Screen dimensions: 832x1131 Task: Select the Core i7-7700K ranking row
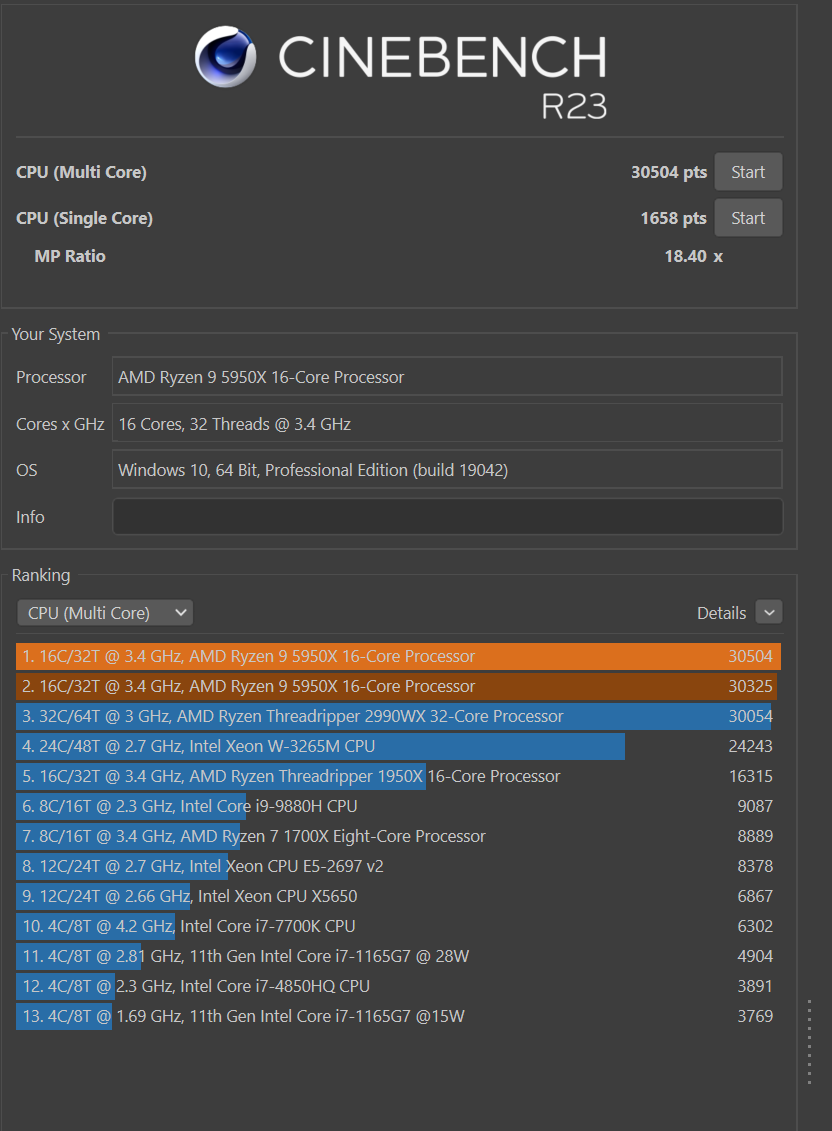click(x=398, y=925)
